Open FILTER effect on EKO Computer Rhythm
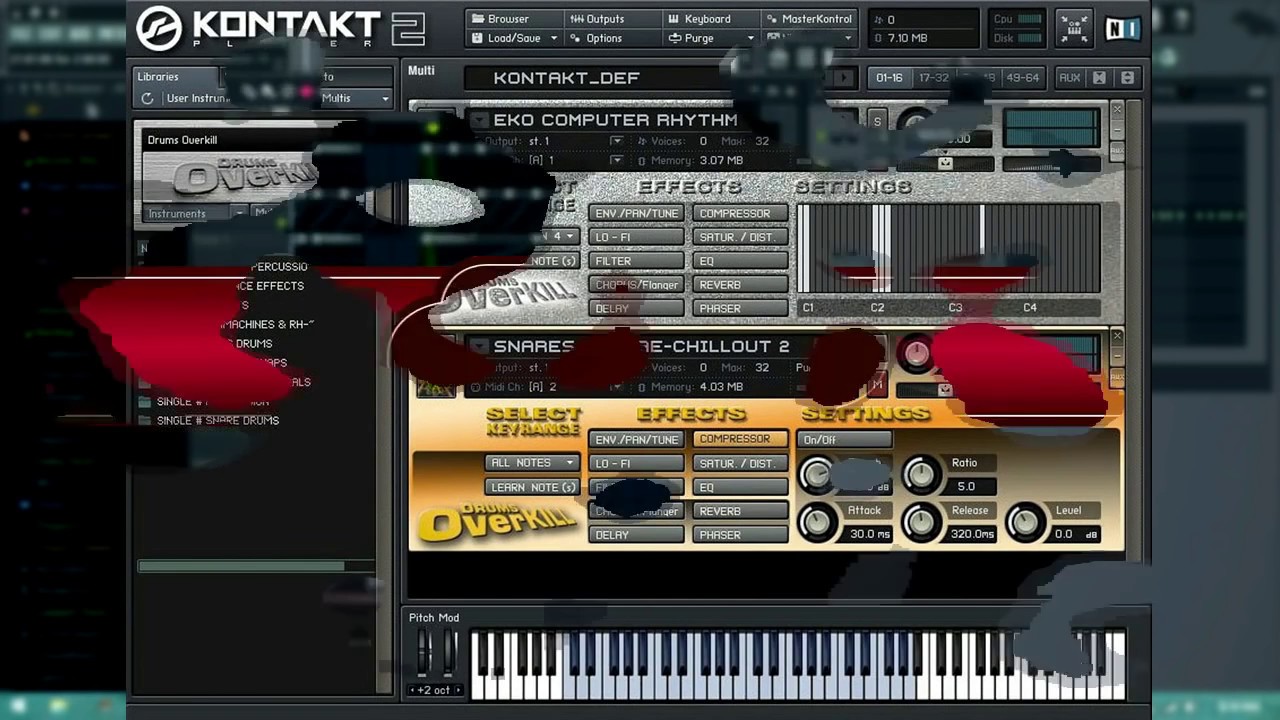Image resolution: width=1280 pixels, height=720 pixels. 636,261
